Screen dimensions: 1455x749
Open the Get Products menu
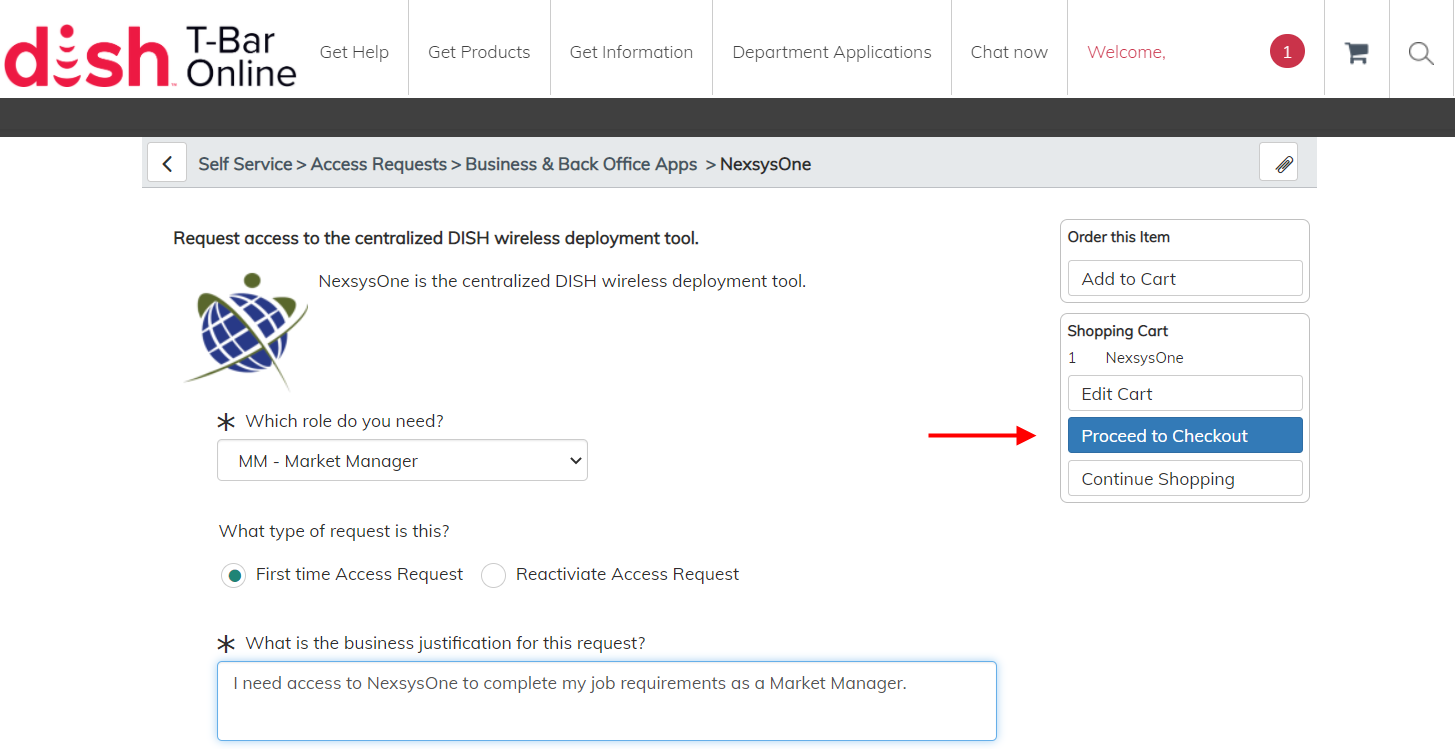click(x=479, y=52)
